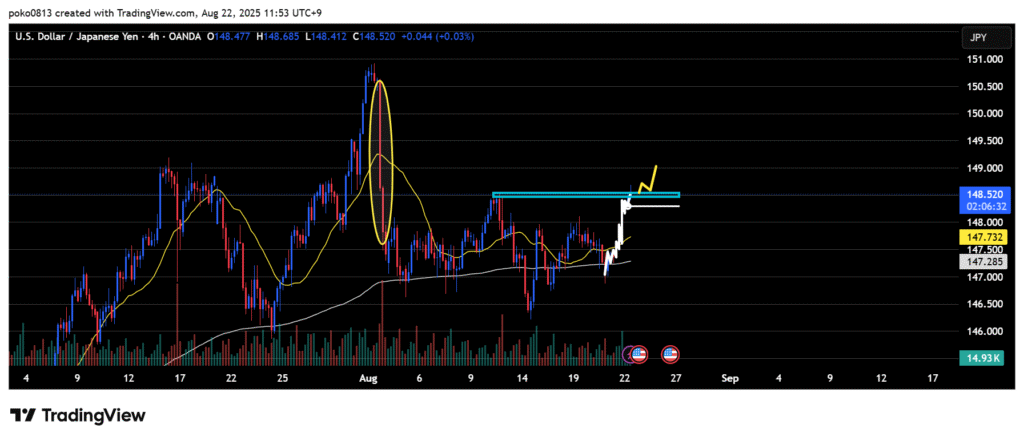The width and height of the screenshot is (1024, 441).
Task: Click the TradingView logo icon
Action: (25, 415)
